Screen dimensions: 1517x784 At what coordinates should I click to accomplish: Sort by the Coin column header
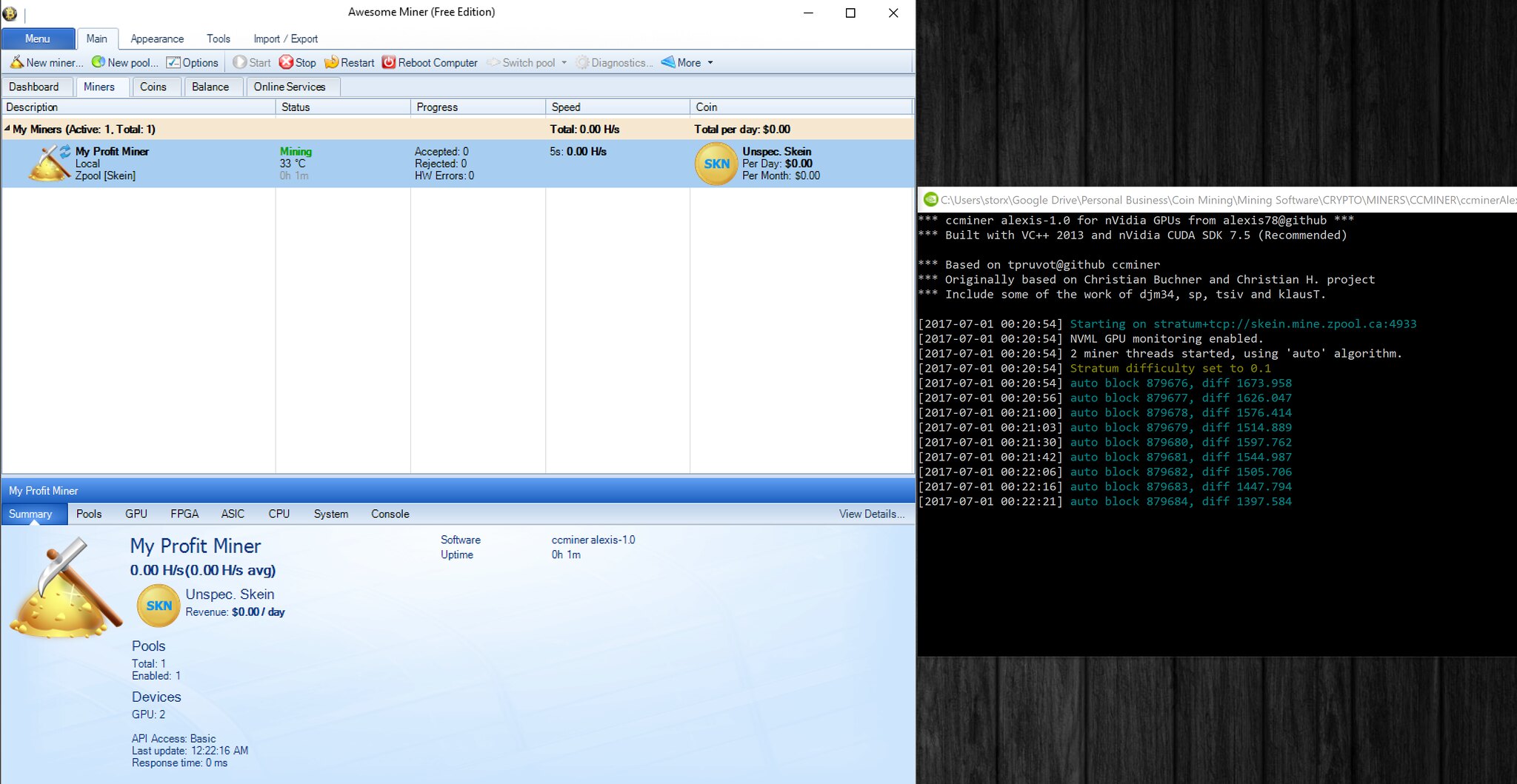point(801,107)
